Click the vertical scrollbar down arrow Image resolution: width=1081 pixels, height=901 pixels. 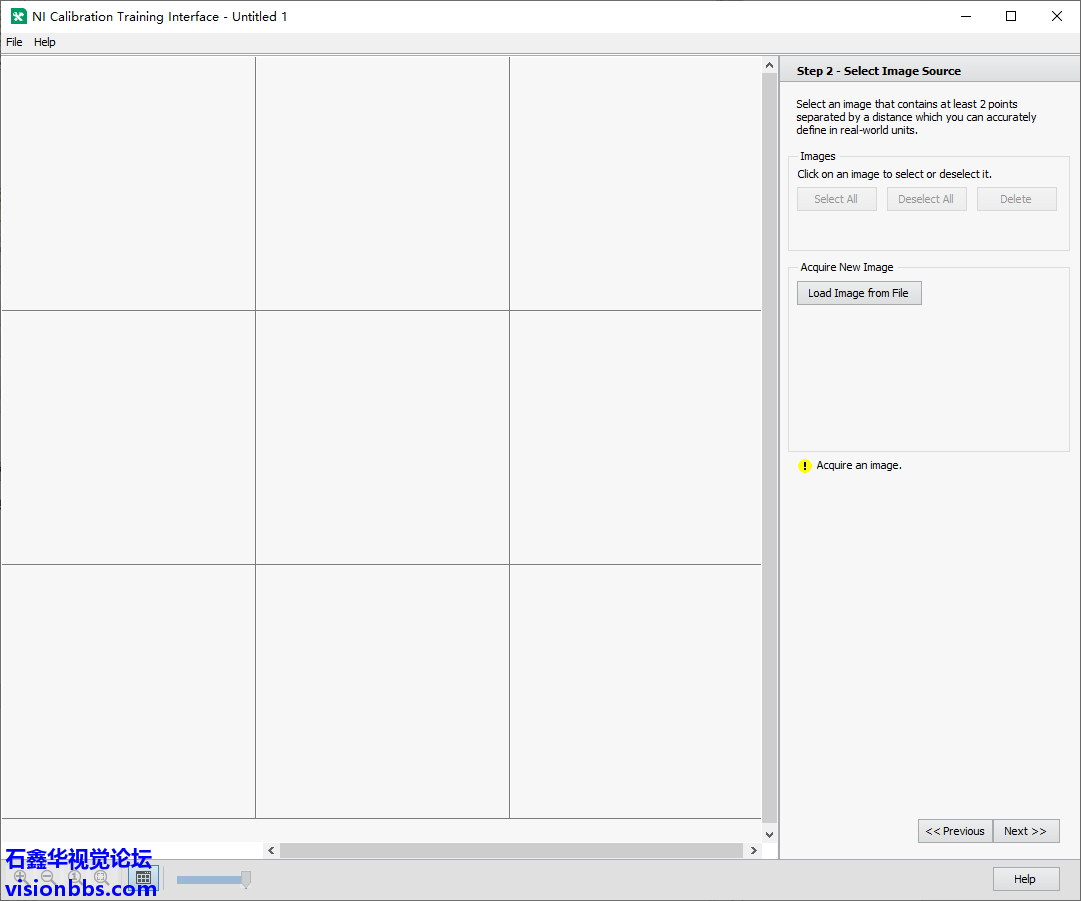point(769,834)
